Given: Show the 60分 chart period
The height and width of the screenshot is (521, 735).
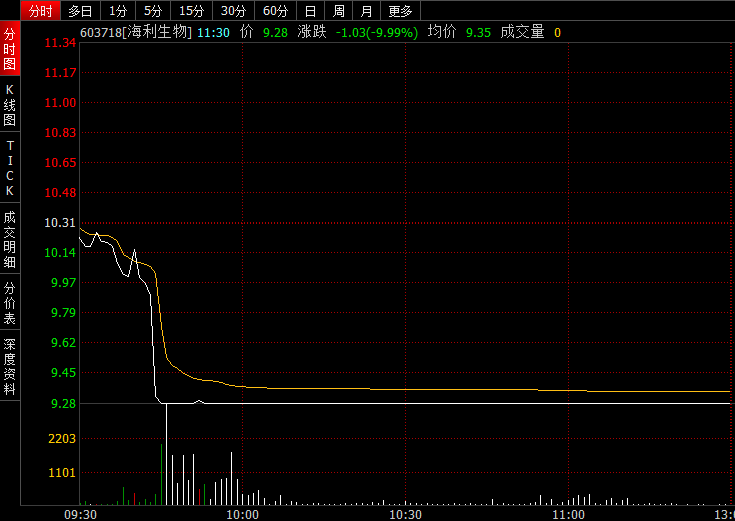Looking at the screenshot, I should (x=274, y=11).
